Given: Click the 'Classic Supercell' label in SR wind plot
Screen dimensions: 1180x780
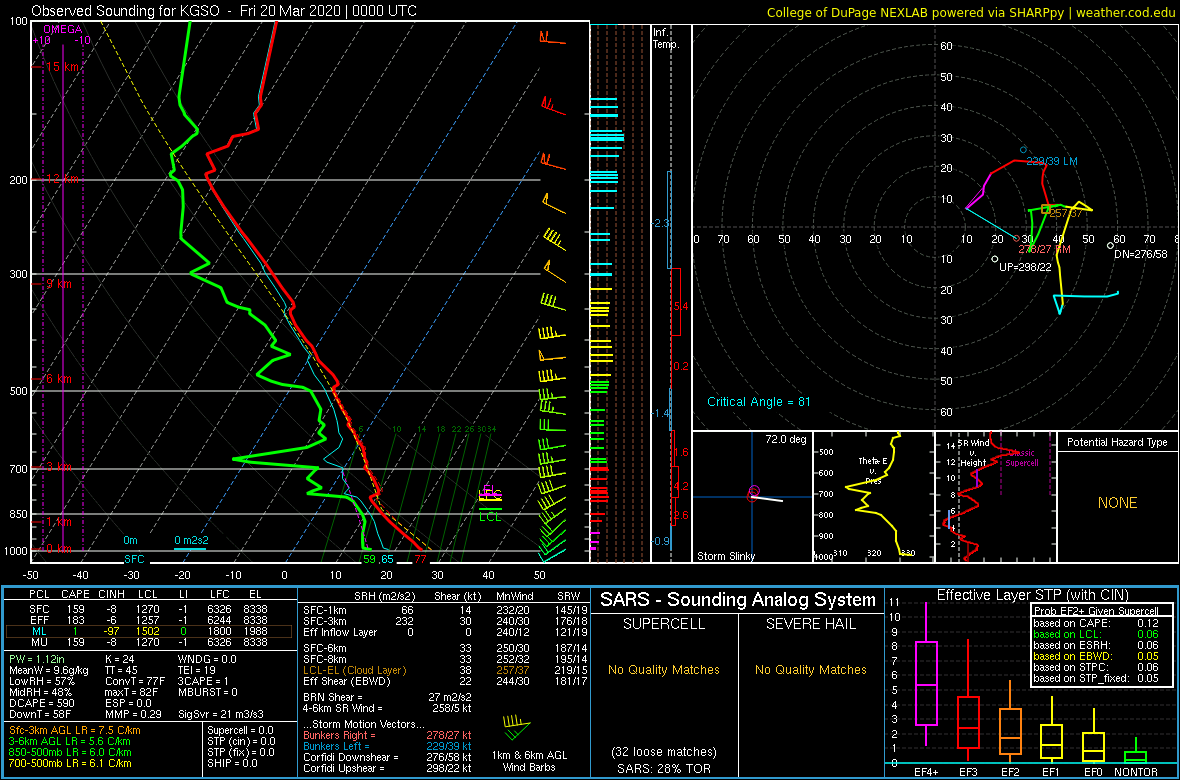Looking at the screenshot, I should pos(1023,458).
